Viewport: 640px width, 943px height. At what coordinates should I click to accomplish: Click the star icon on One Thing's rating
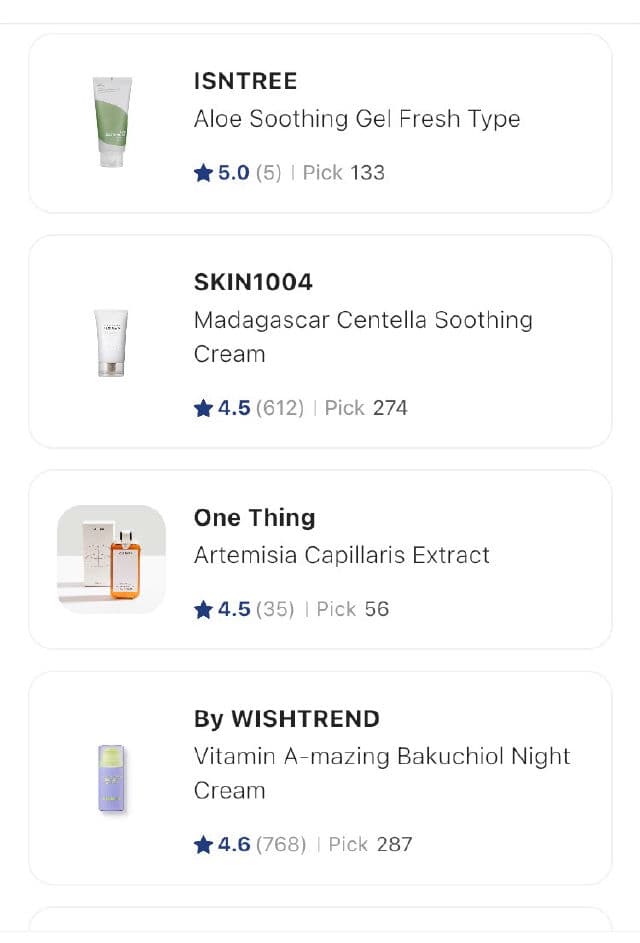(204, 609)
